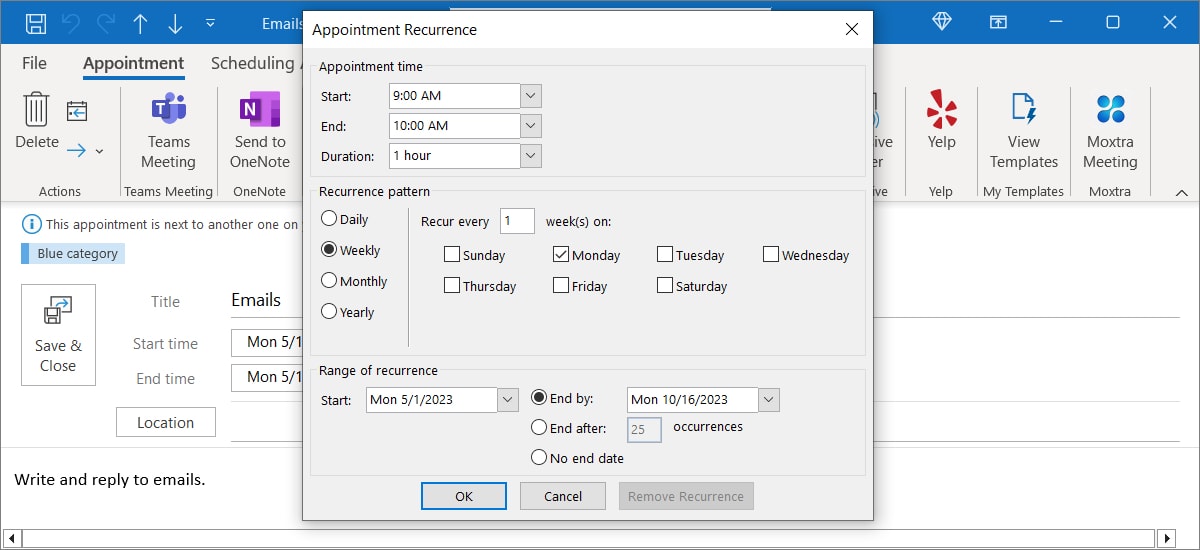Click the Emails title field

point(266,300)
